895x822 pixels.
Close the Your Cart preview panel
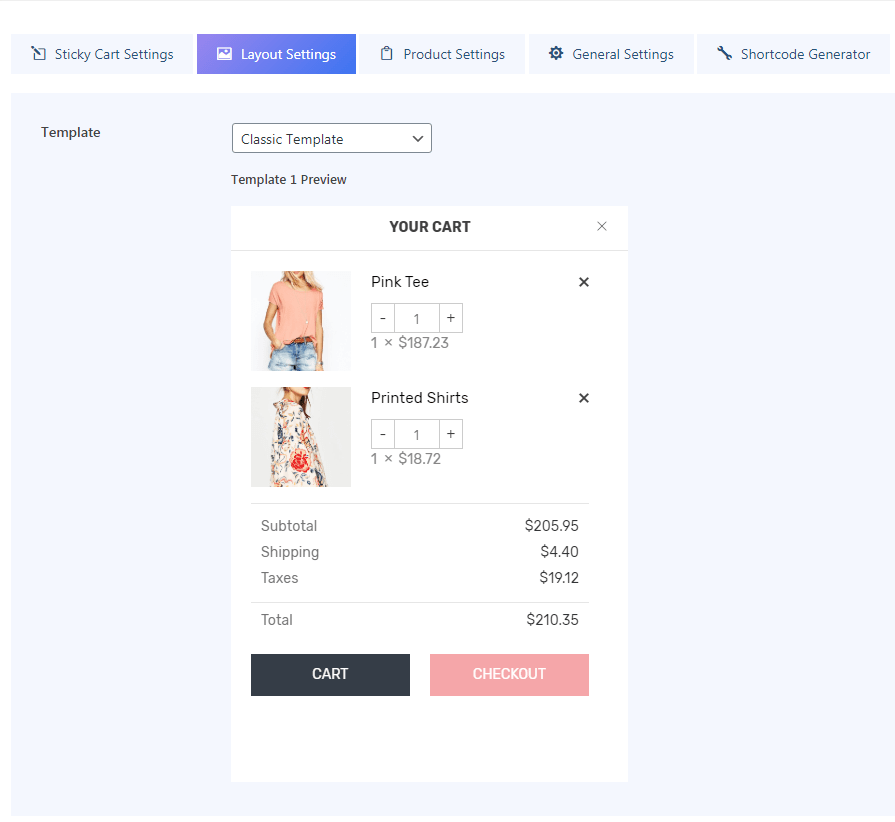pyautogui.click(x=602, y=226)
